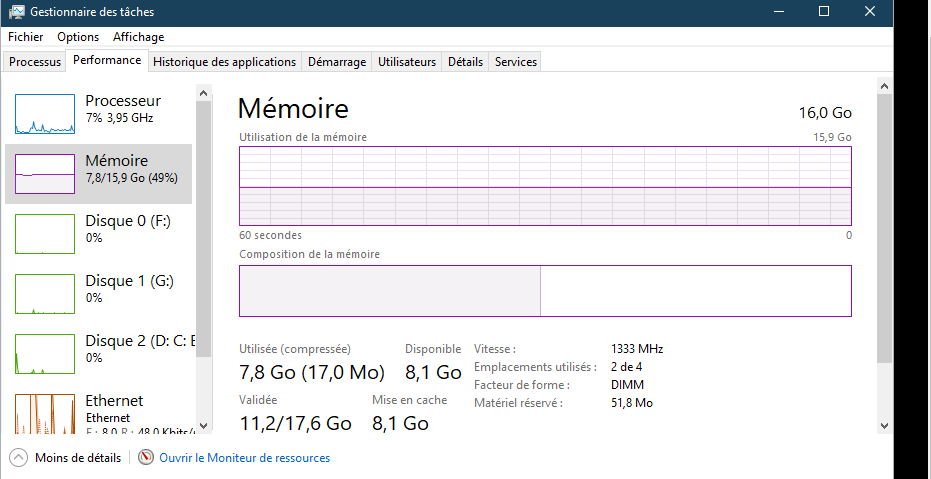Image resolution: width=931 pixels, height=479 pixels.
Task: Select the Mémoire usage thumbnail
Action: click(x=45, y=174)
